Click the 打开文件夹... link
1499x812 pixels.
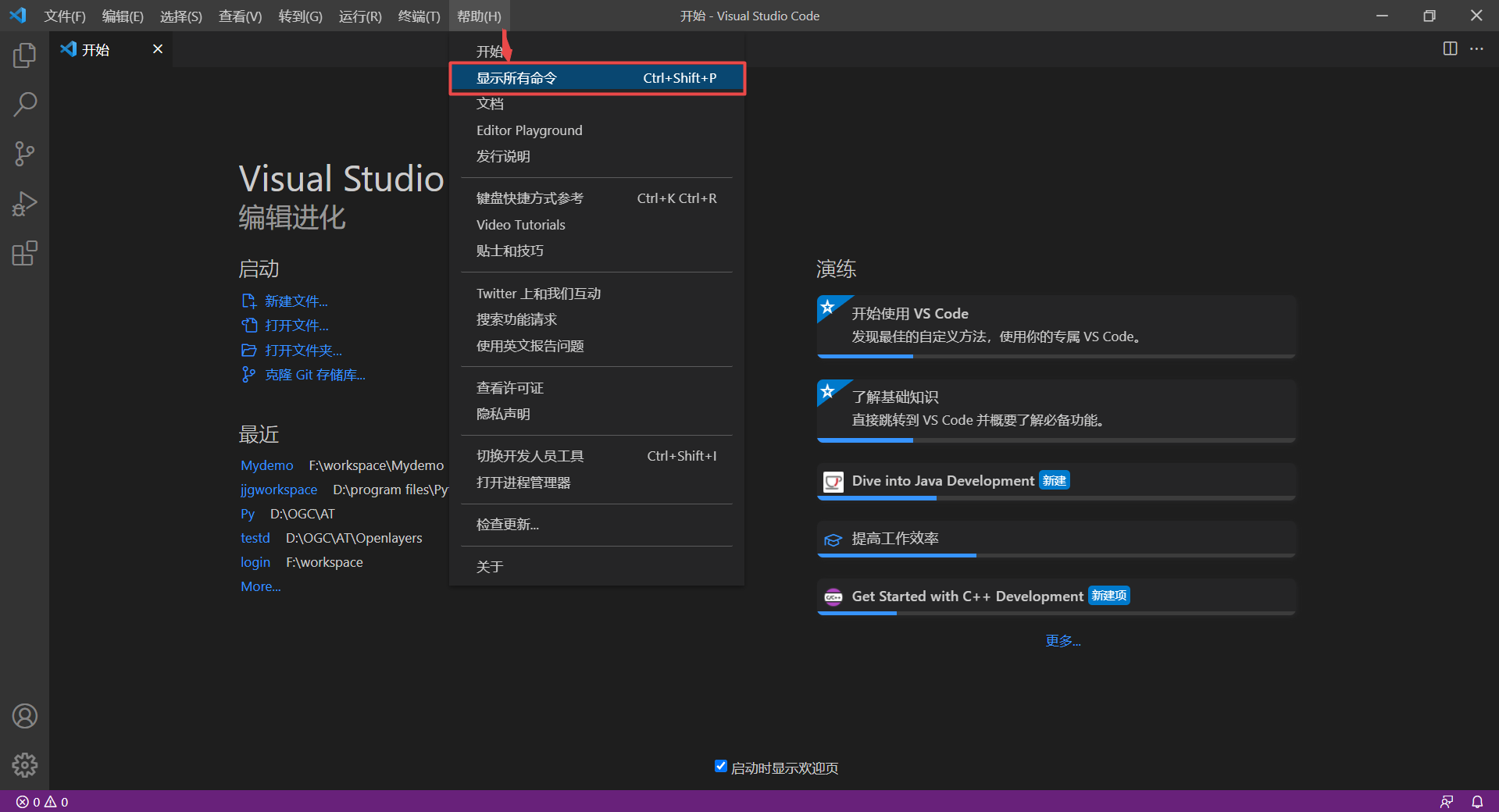click(x=303, y=351)
